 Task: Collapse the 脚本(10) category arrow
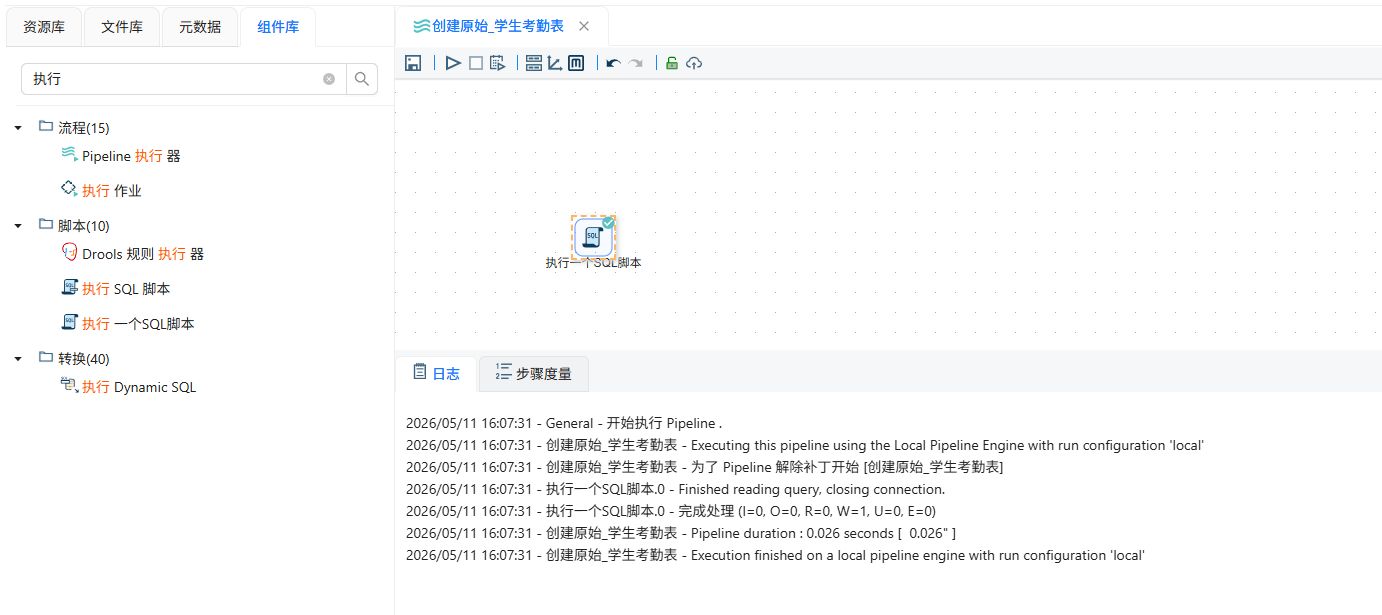pyautogui.click(x=18, y=226)
